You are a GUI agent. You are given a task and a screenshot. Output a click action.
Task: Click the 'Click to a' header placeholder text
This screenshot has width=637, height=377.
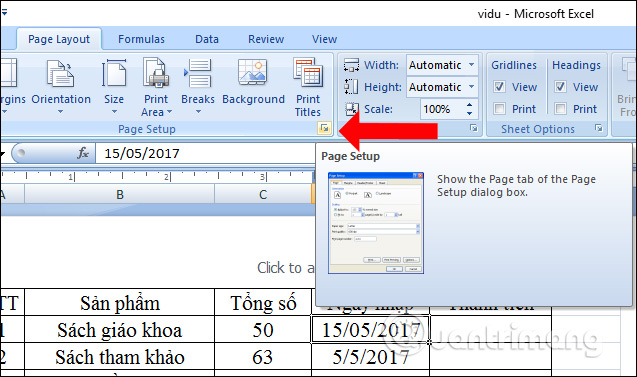[x=286, y=268]
